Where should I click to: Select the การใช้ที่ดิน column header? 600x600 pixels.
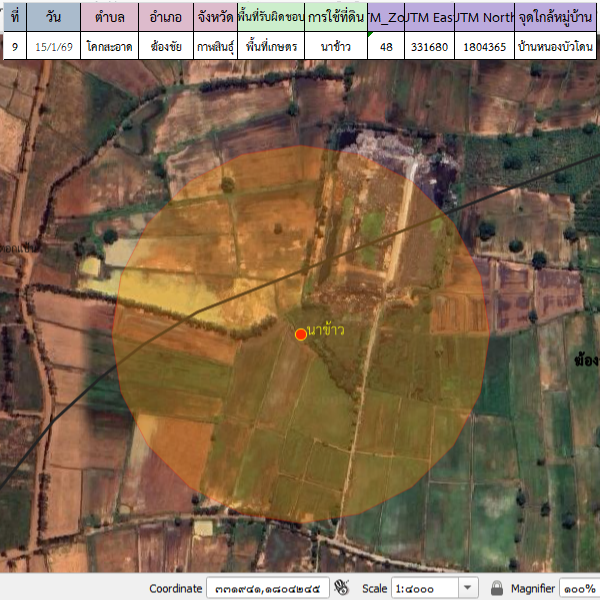click(x=337, y=18)
